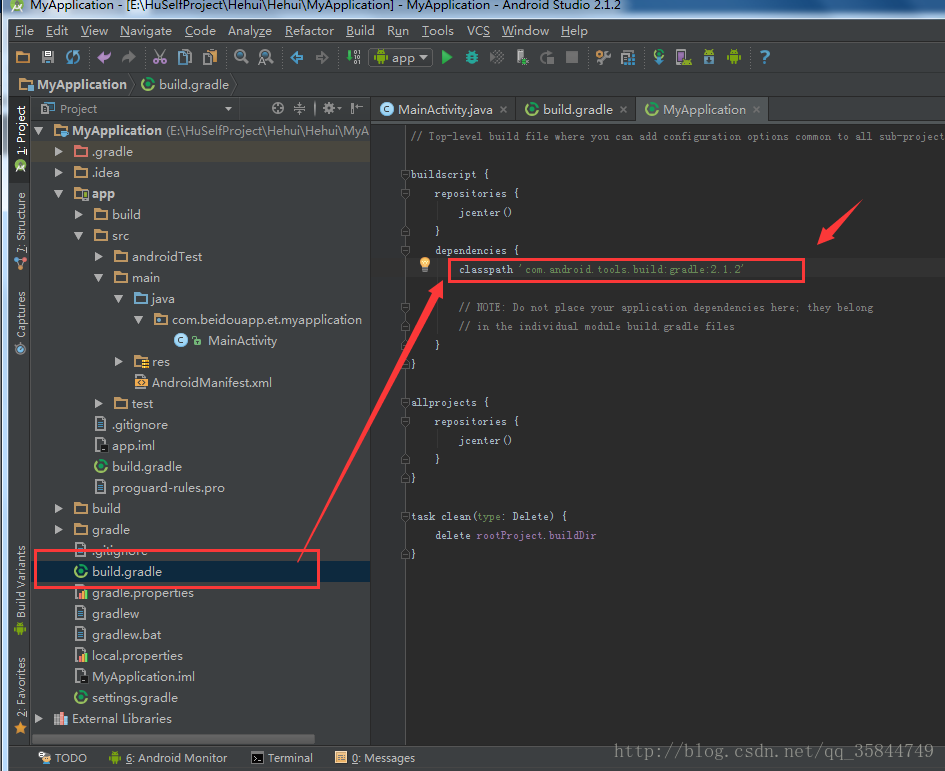Click the Open folder toolbar icon
This screenshot has height=771, width=945.
pyautogui.click(x=23, y=57)
